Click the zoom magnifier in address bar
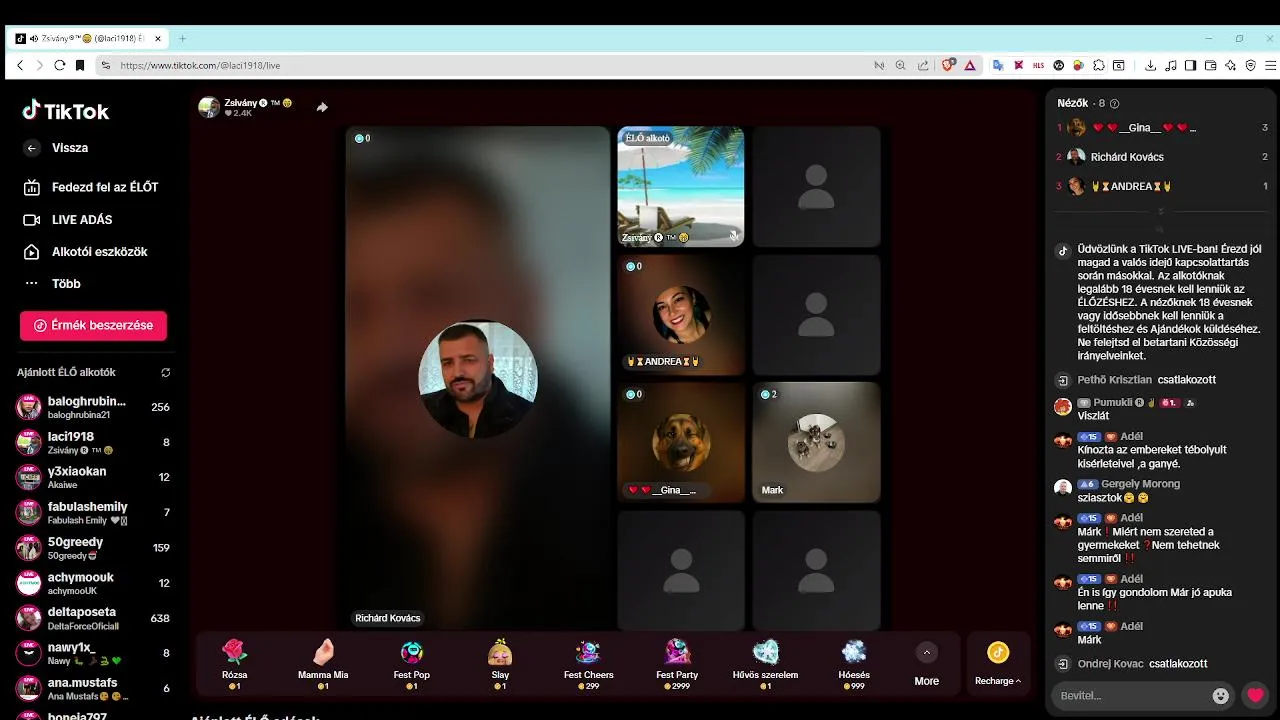Image resolution: width=1280 pixels, height=720 pixels. [x=900, y=65]
